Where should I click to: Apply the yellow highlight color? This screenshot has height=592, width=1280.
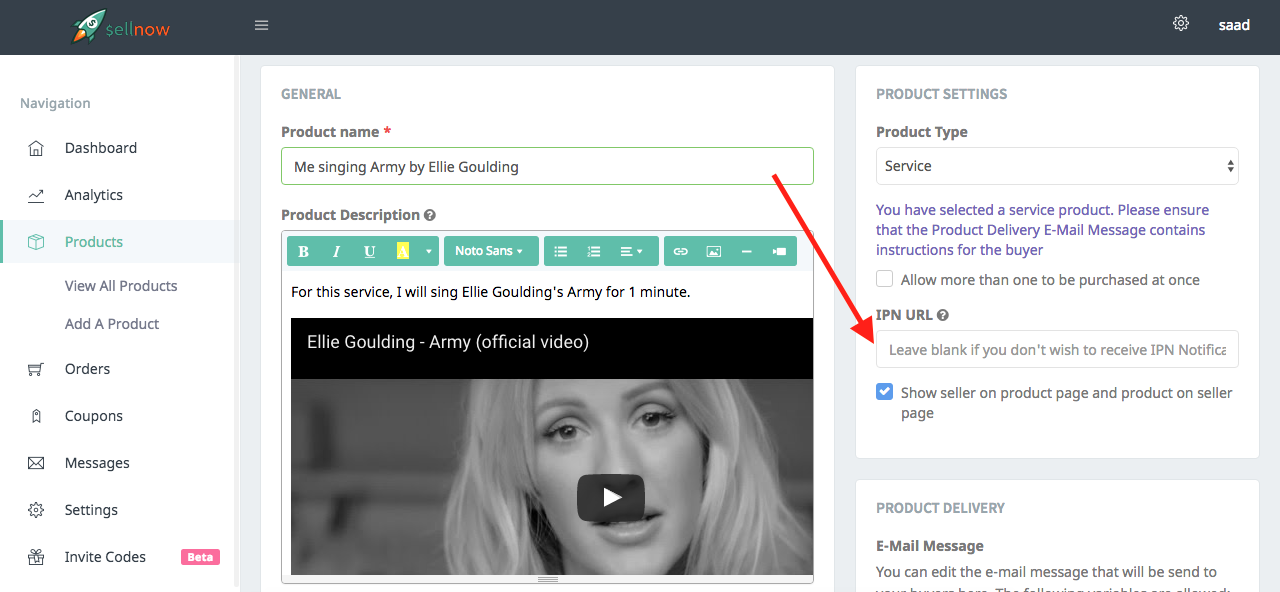tap(403, 251)
